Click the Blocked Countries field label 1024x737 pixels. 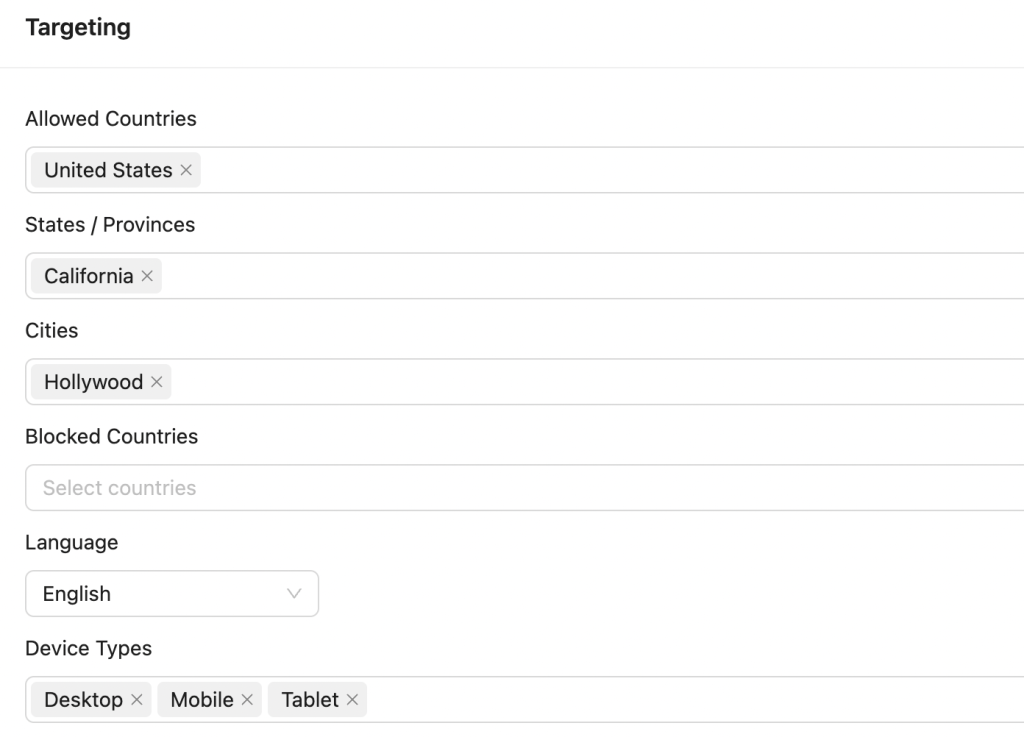click(111, 436)
